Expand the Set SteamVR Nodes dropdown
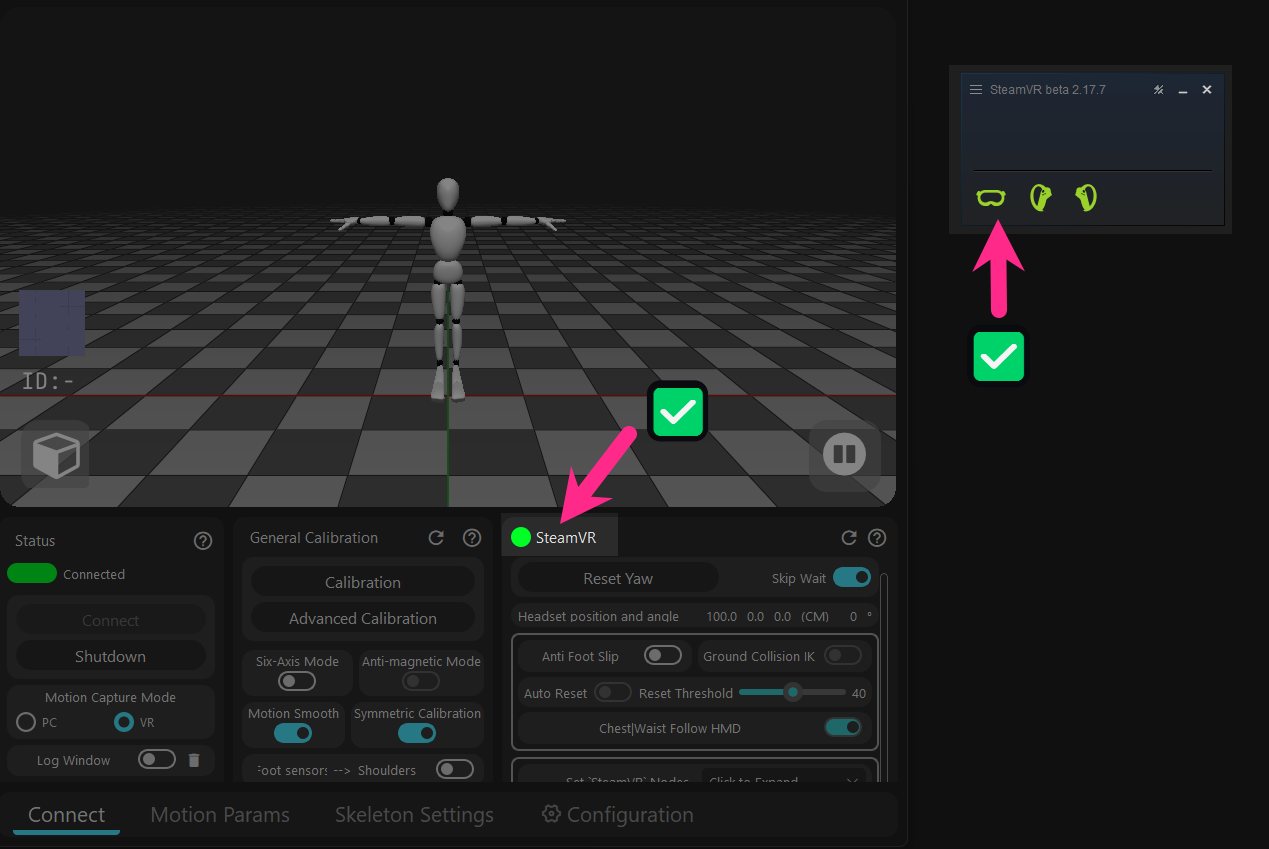1269x849 pixels. pos(783,778)
